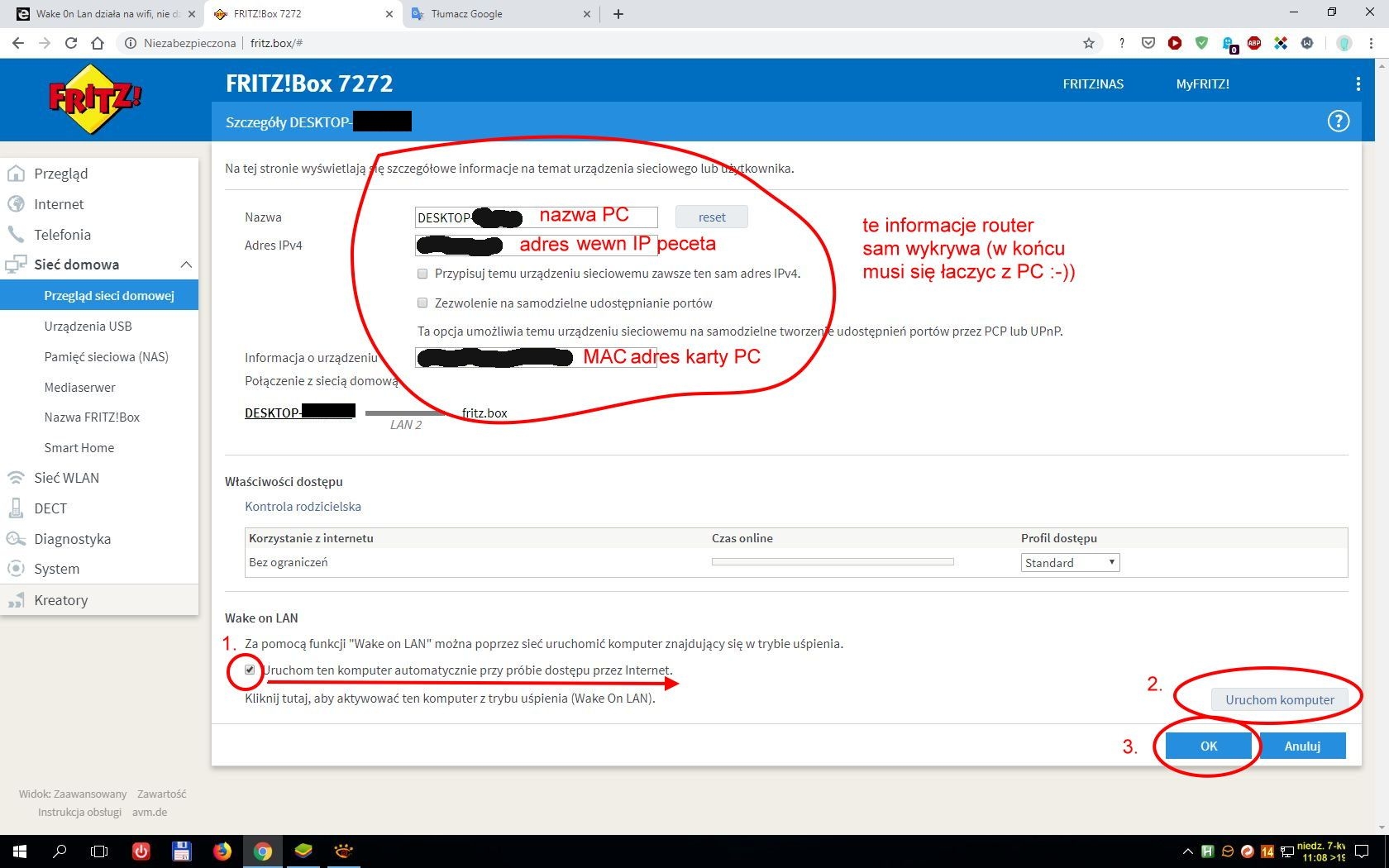The image size is (1389, 868).
Task: Open the Standard access profile dropdown
Action: tap(1071, 563)
